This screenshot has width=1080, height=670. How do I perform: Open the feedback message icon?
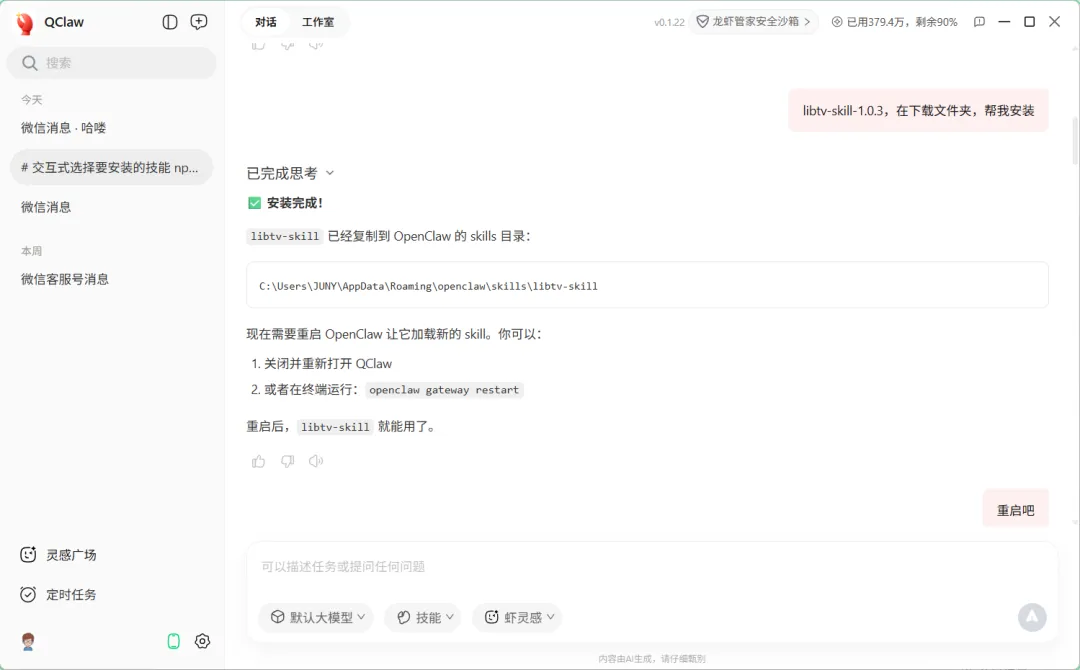[979, 22]
